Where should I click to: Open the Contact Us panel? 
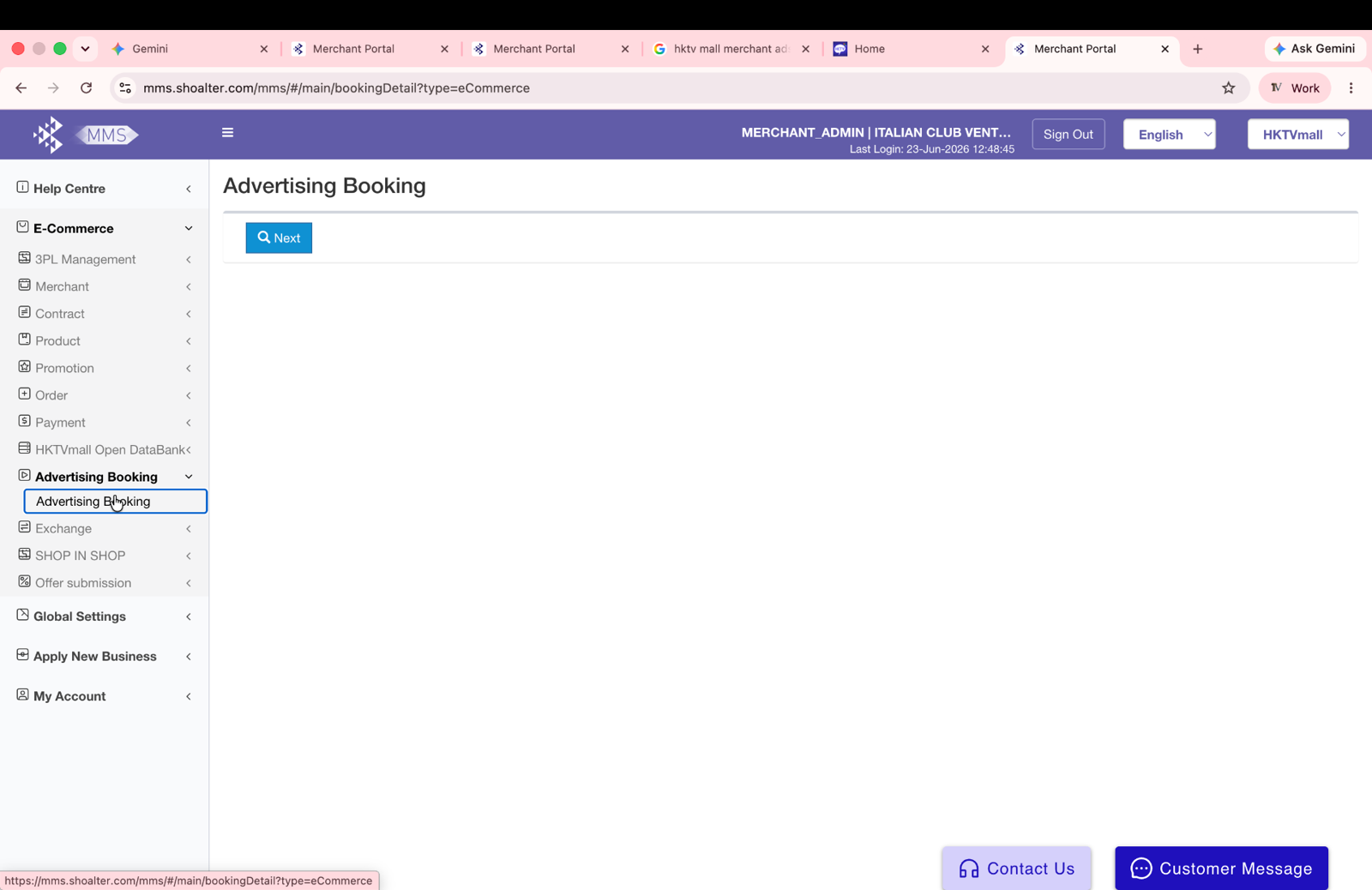1016,869
